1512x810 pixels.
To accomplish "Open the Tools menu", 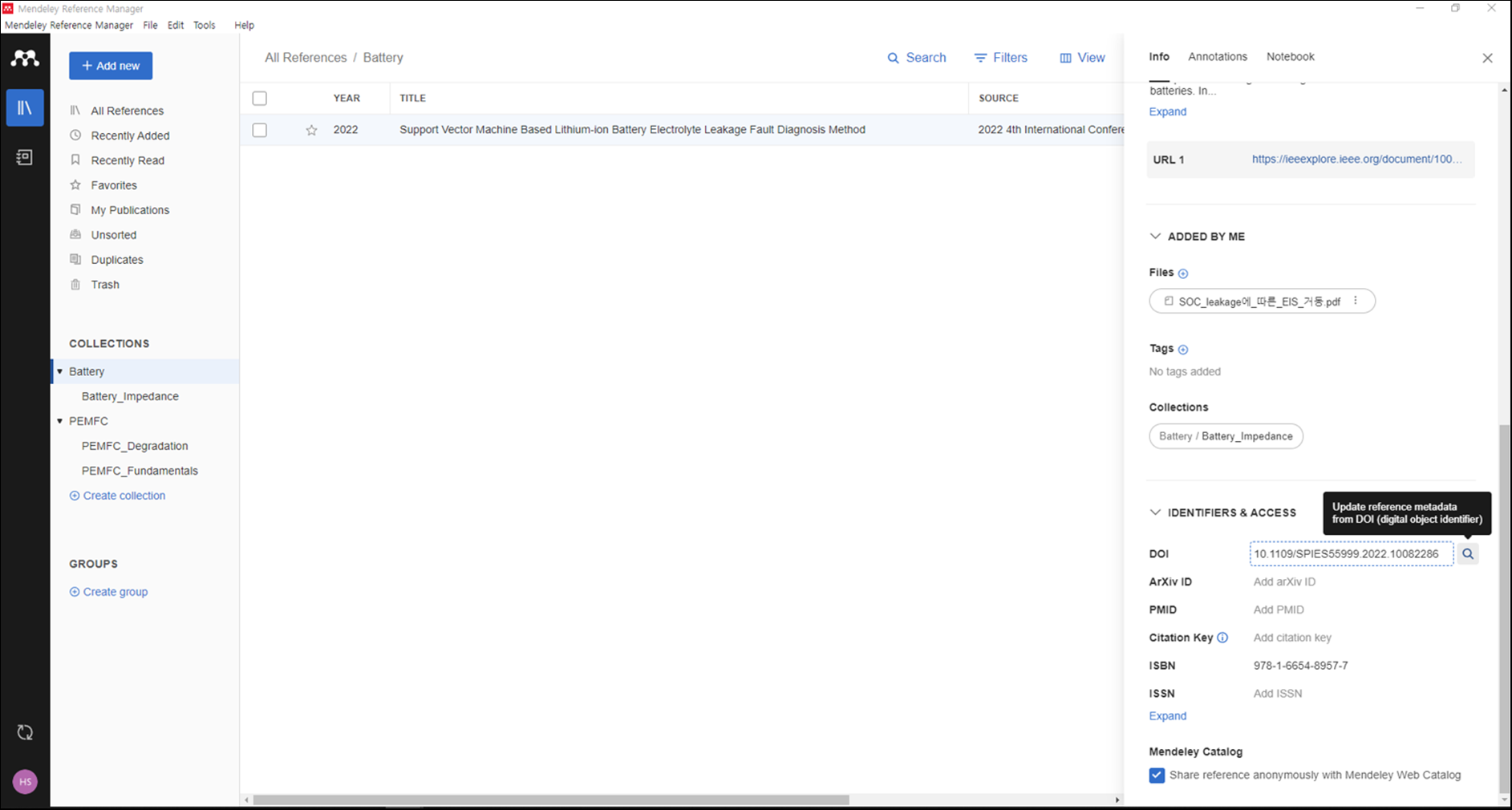I will pyautogui.click(x=205, y=25).
